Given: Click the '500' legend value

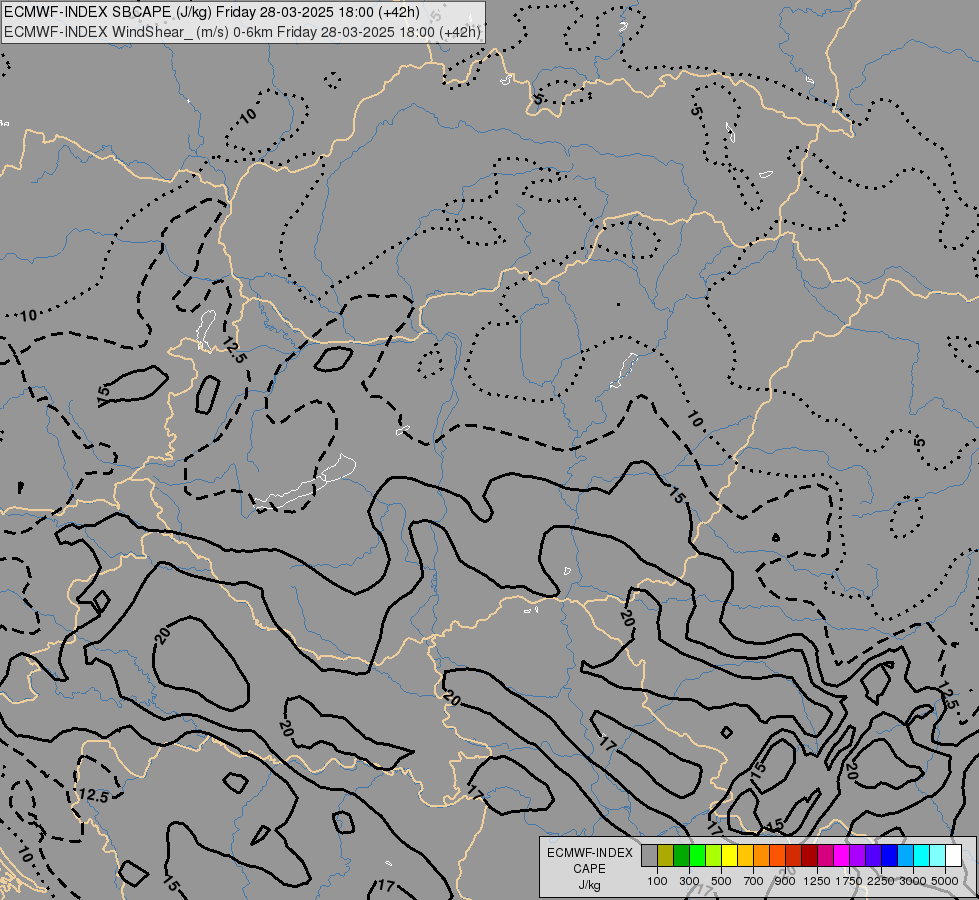Looking at the screenshot, I should pos(721,881).
